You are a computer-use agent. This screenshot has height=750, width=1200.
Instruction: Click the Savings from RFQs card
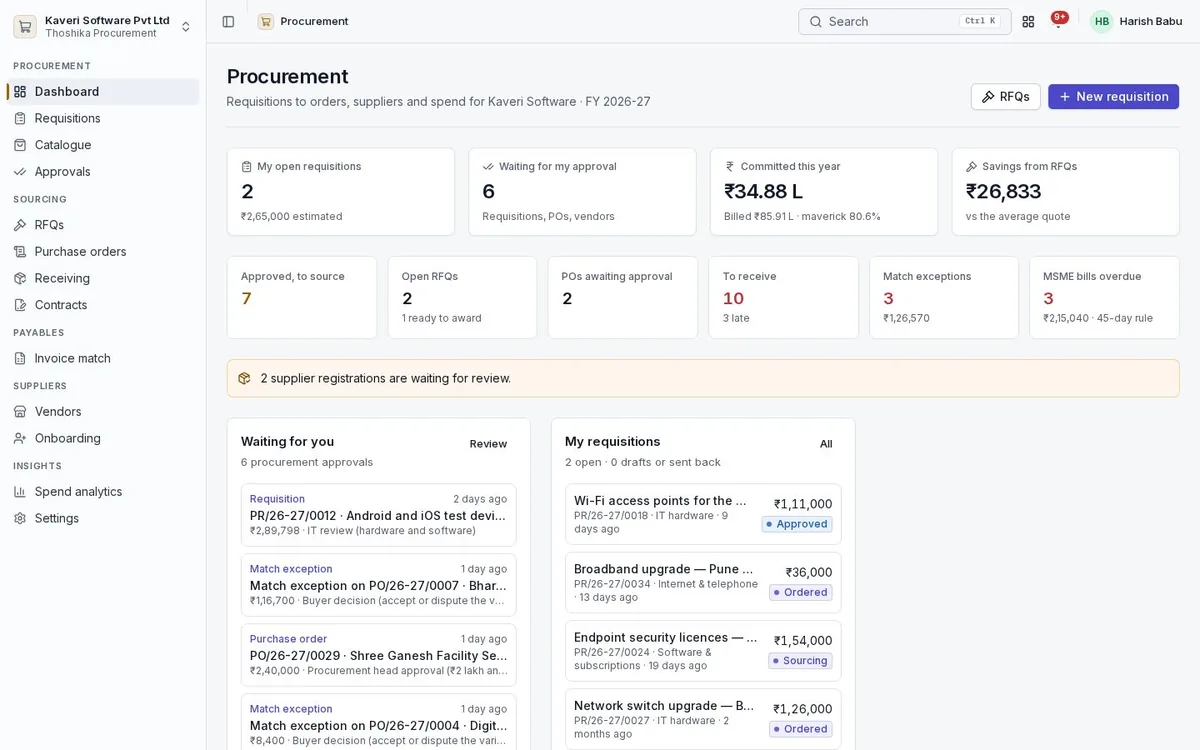[x=1066, y=192]
